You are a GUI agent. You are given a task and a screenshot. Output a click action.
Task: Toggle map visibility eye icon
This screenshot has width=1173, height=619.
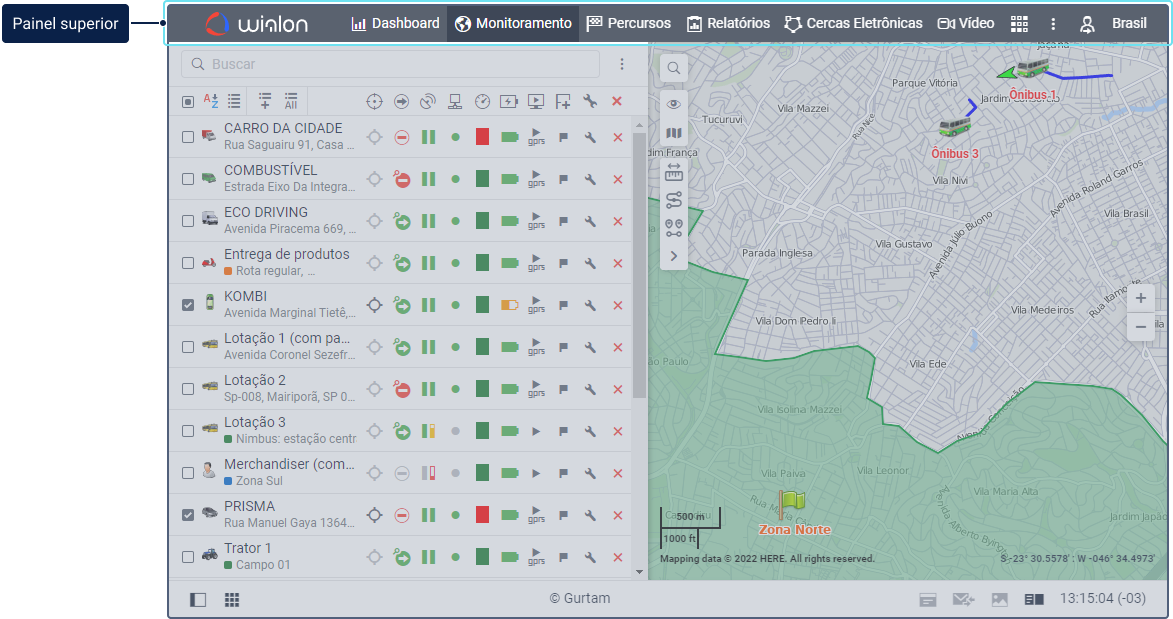pos(674,104)
